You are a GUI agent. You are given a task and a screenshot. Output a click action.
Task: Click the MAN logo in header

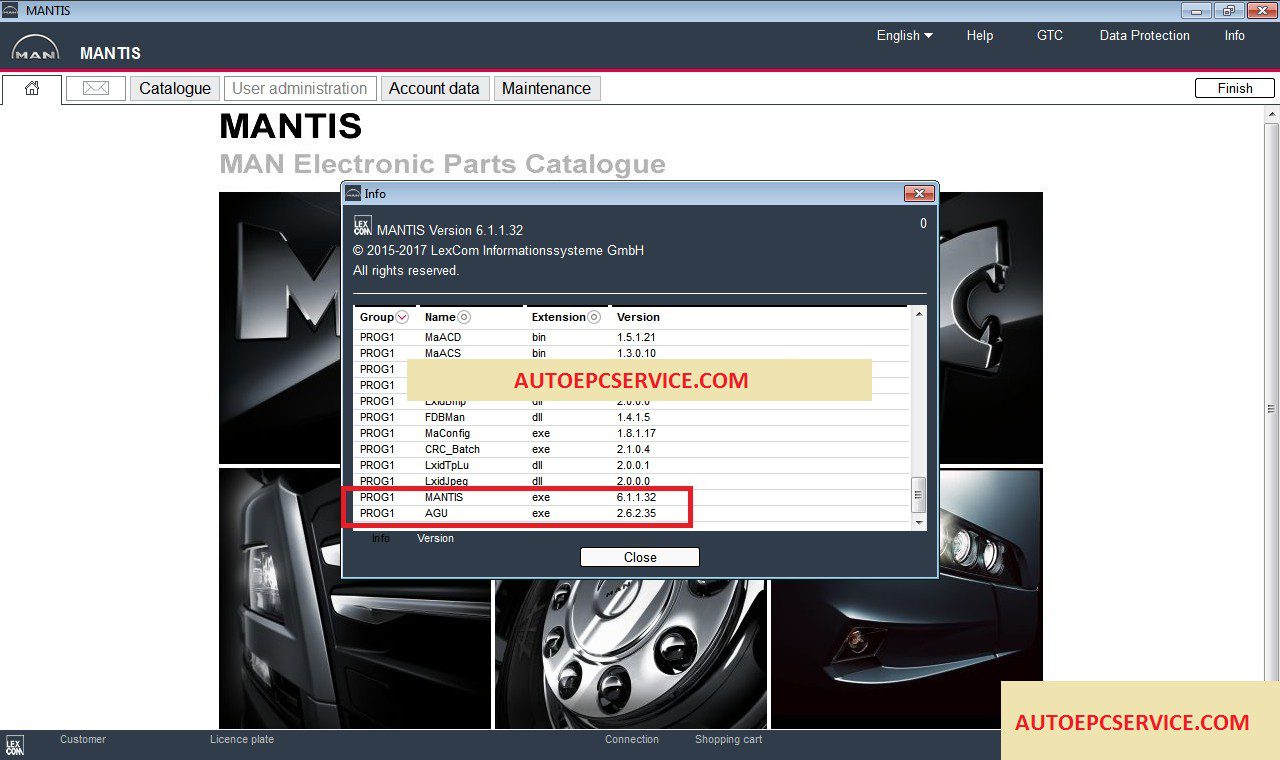(x=35, y=49)
